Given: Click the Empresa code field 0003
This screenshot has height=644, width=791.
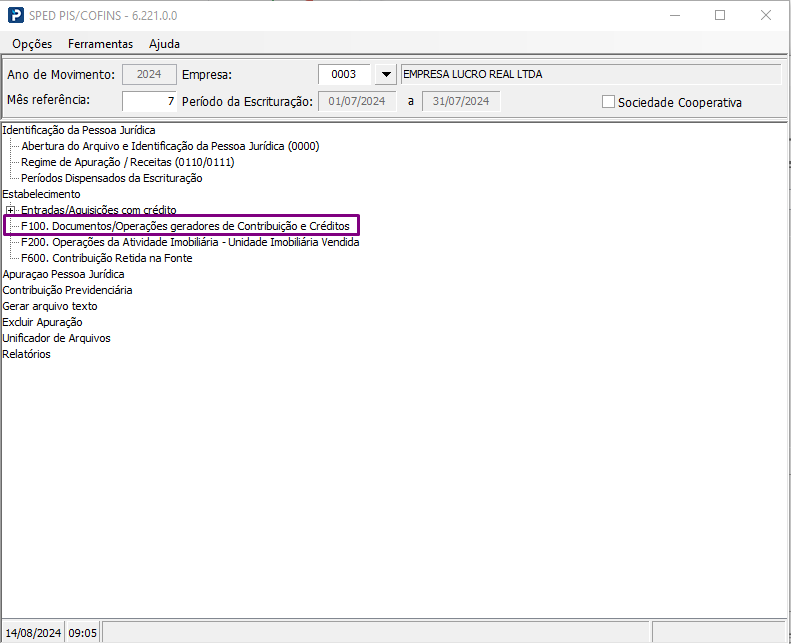Looking at the screenshot, I should coord(345,75).
